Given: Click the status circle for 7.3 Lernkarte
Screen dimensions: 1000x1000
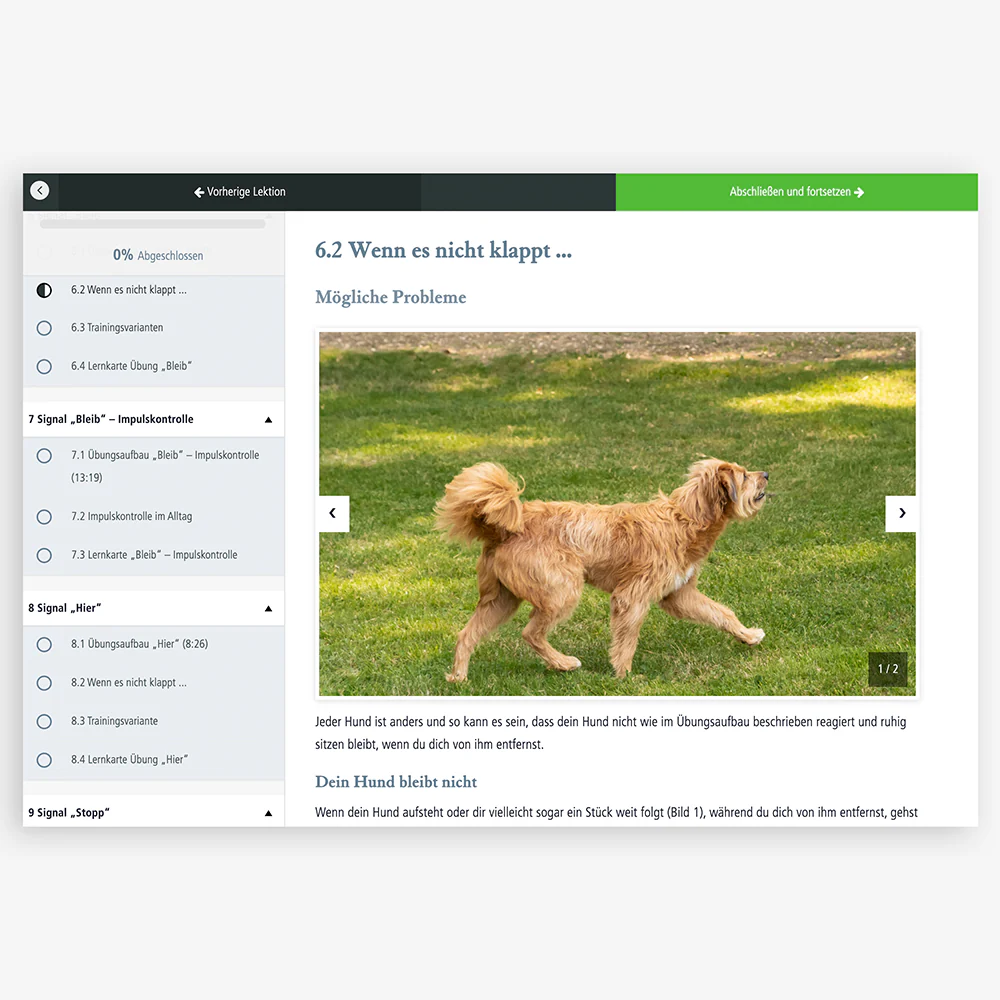Looking at the screenshot, I should (44, 555).
